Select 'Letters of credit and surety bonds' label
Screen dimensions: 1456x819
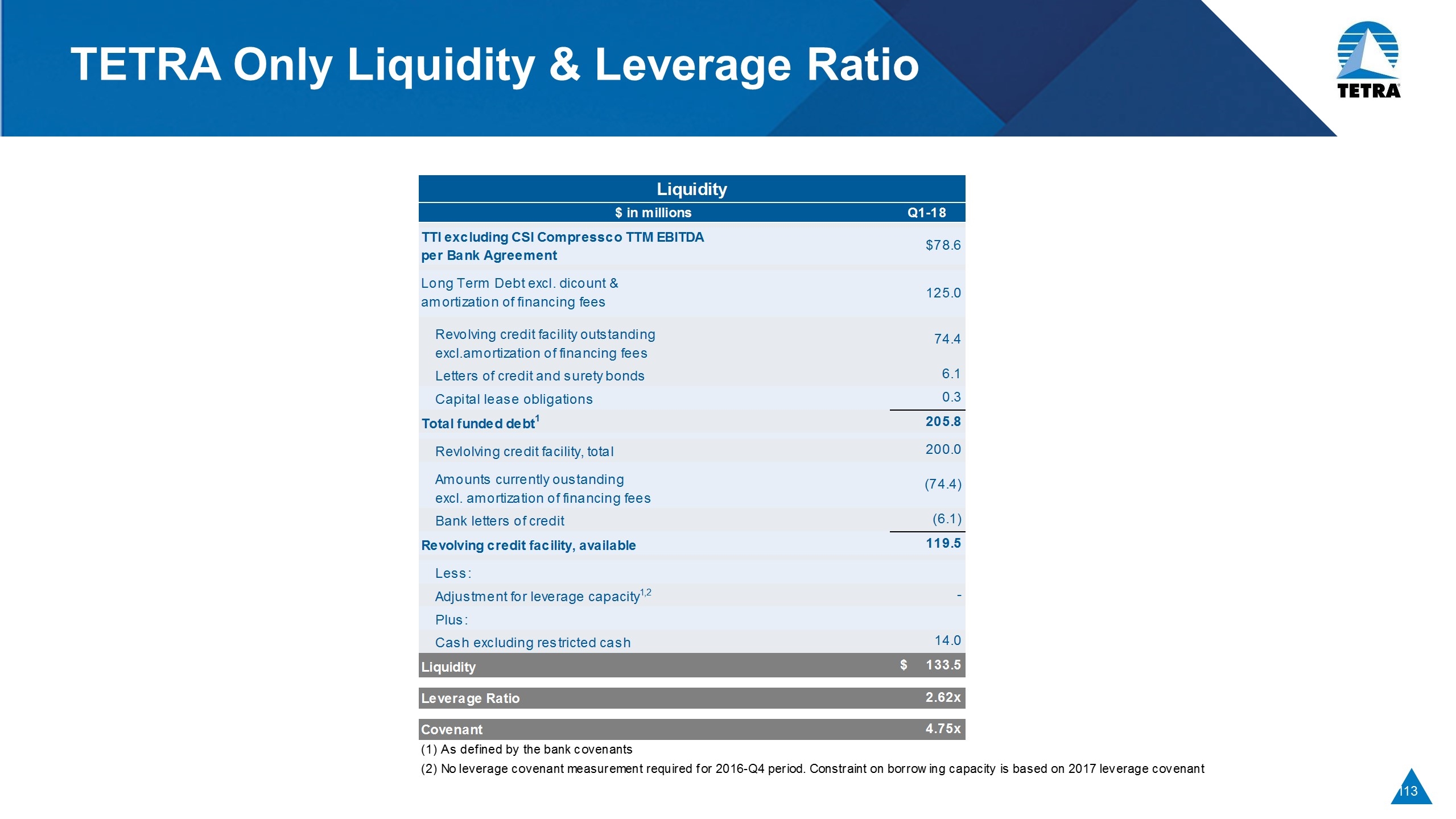pyautogui.click(x=539, y=376)
